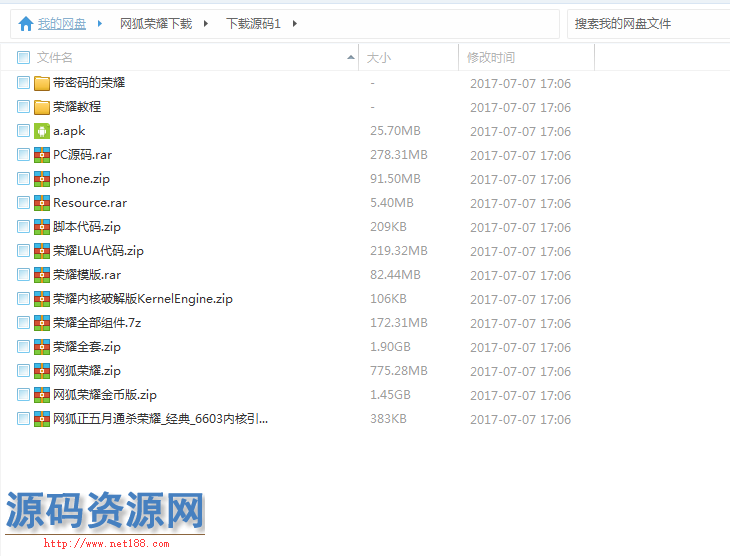Click the archive icon for 网狐荣耀.zip

[42, 371]
